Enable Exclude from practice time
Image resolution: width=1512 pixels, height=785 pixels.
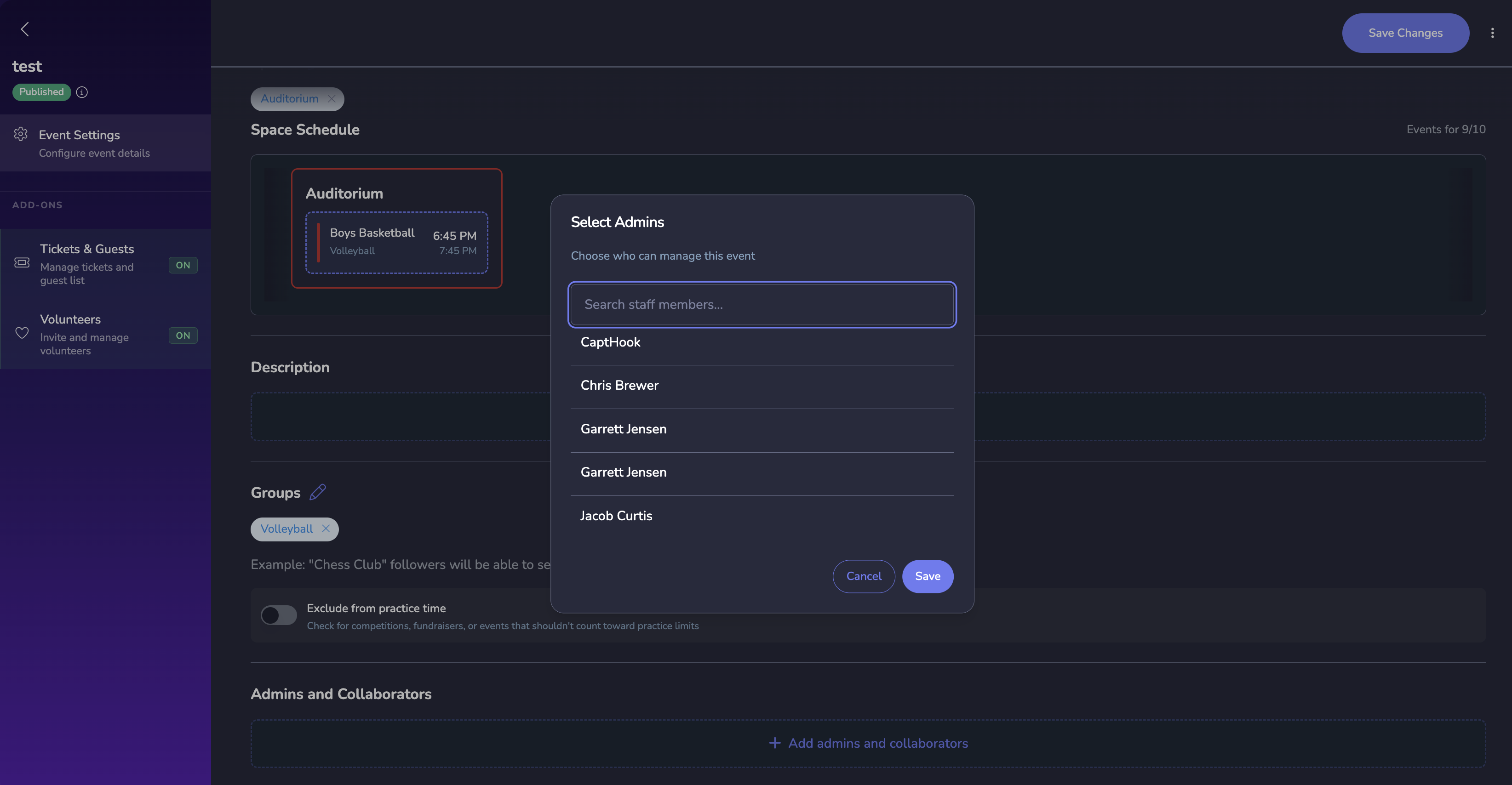[x=278, y=615]
